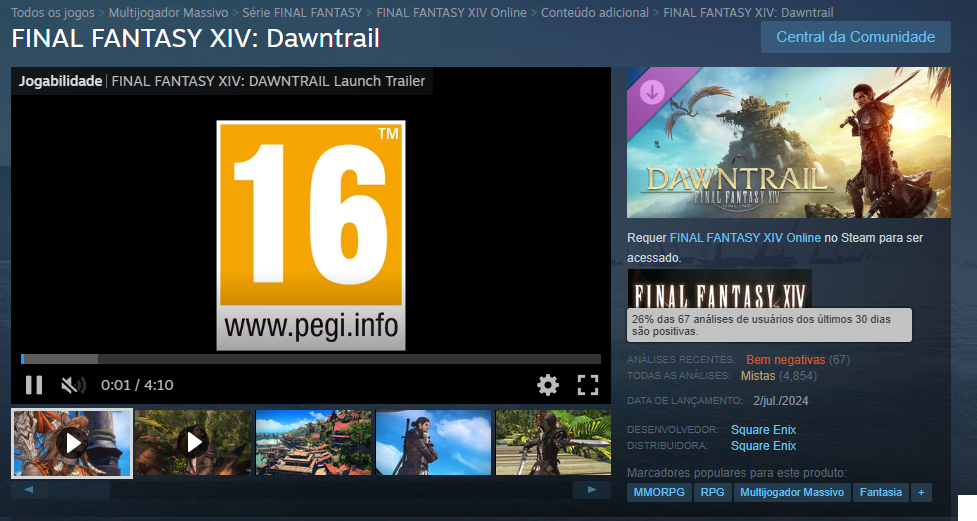977x521 pixels.
Task: Click the video progress seek bar
Action: [311, 359]
